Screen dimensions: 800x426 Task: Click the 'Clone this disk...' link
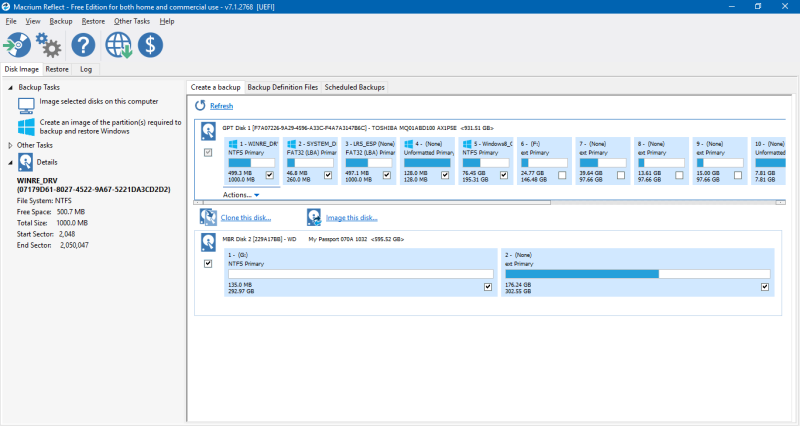pyautogui.click(x=247, y=217)
